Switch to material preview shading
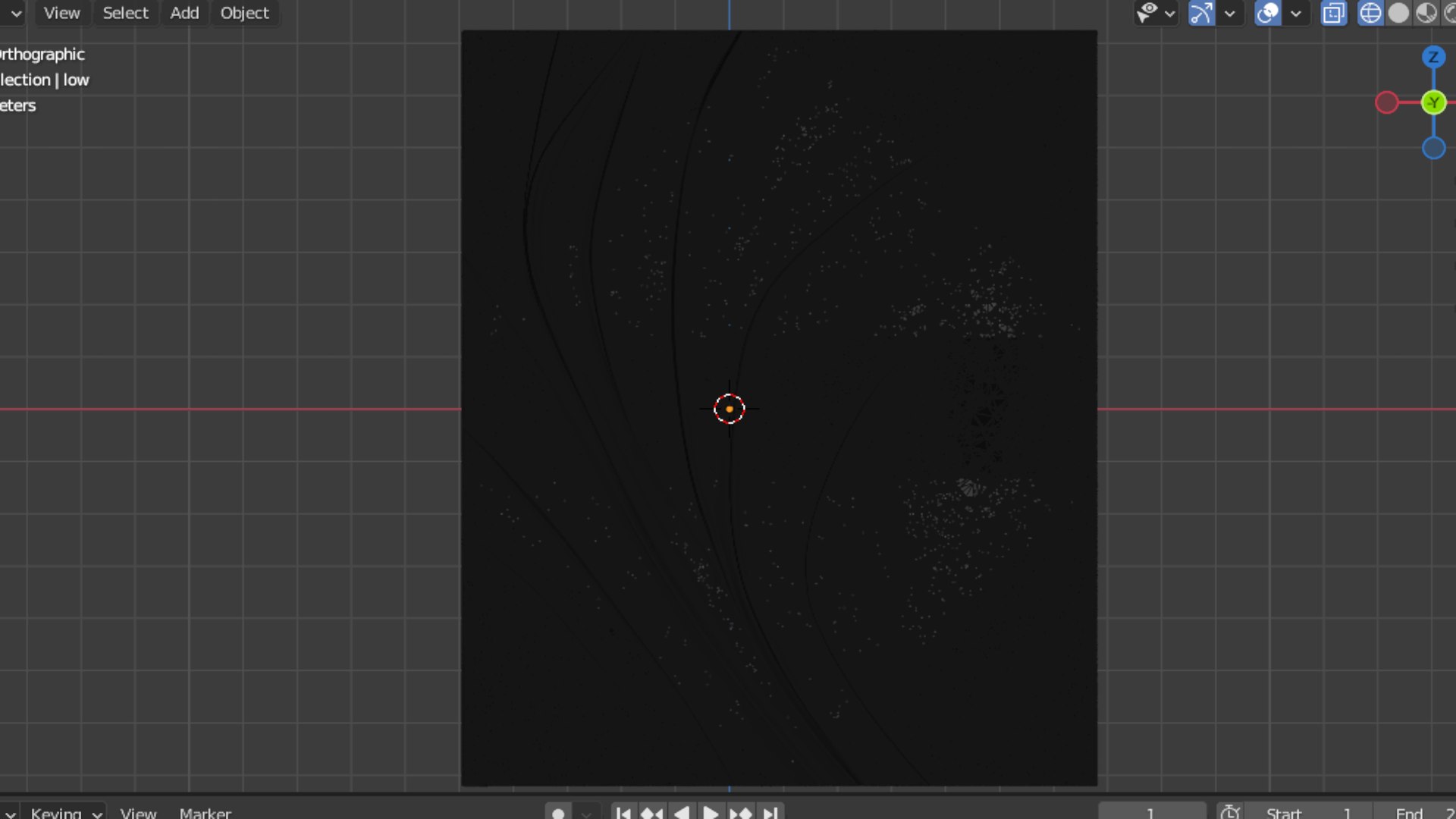Screen dimensions: 1456x819 [1426, 13]
